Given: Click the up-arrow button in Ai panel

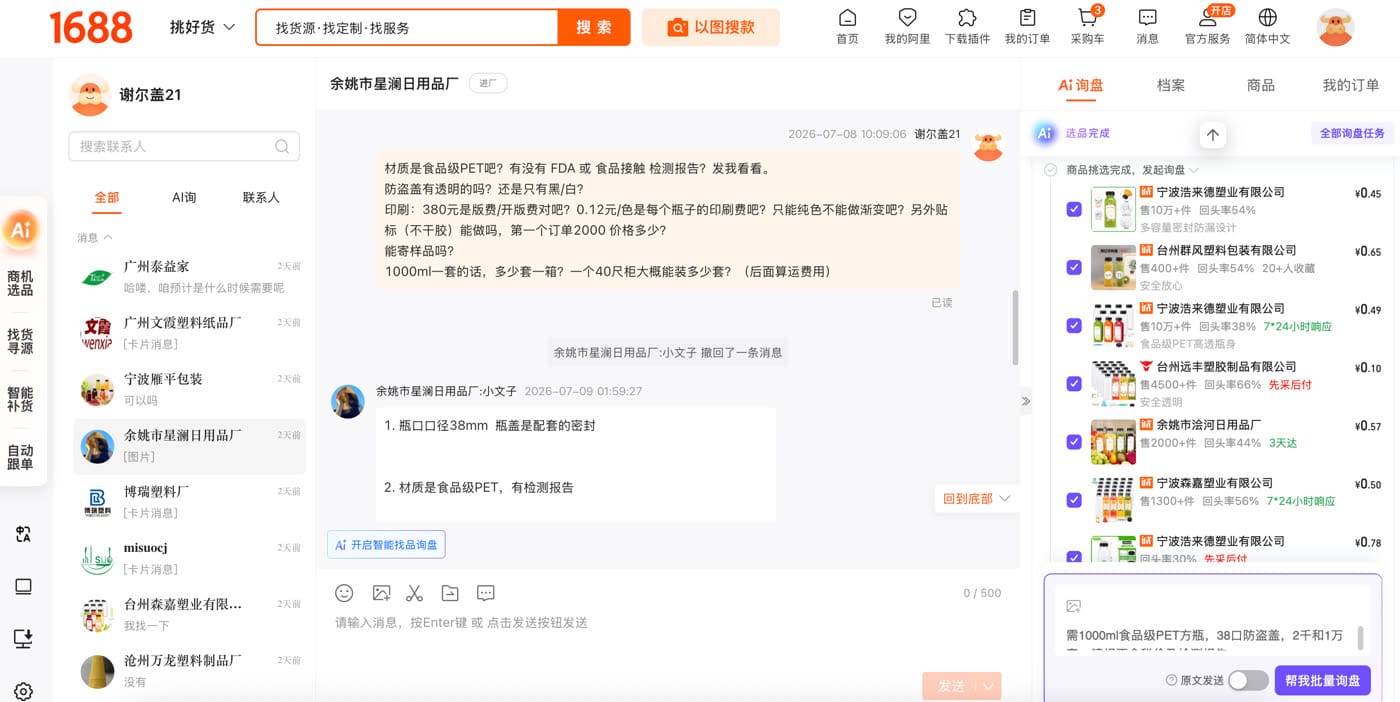Looking at the screenshot, I should point(1213,134).
